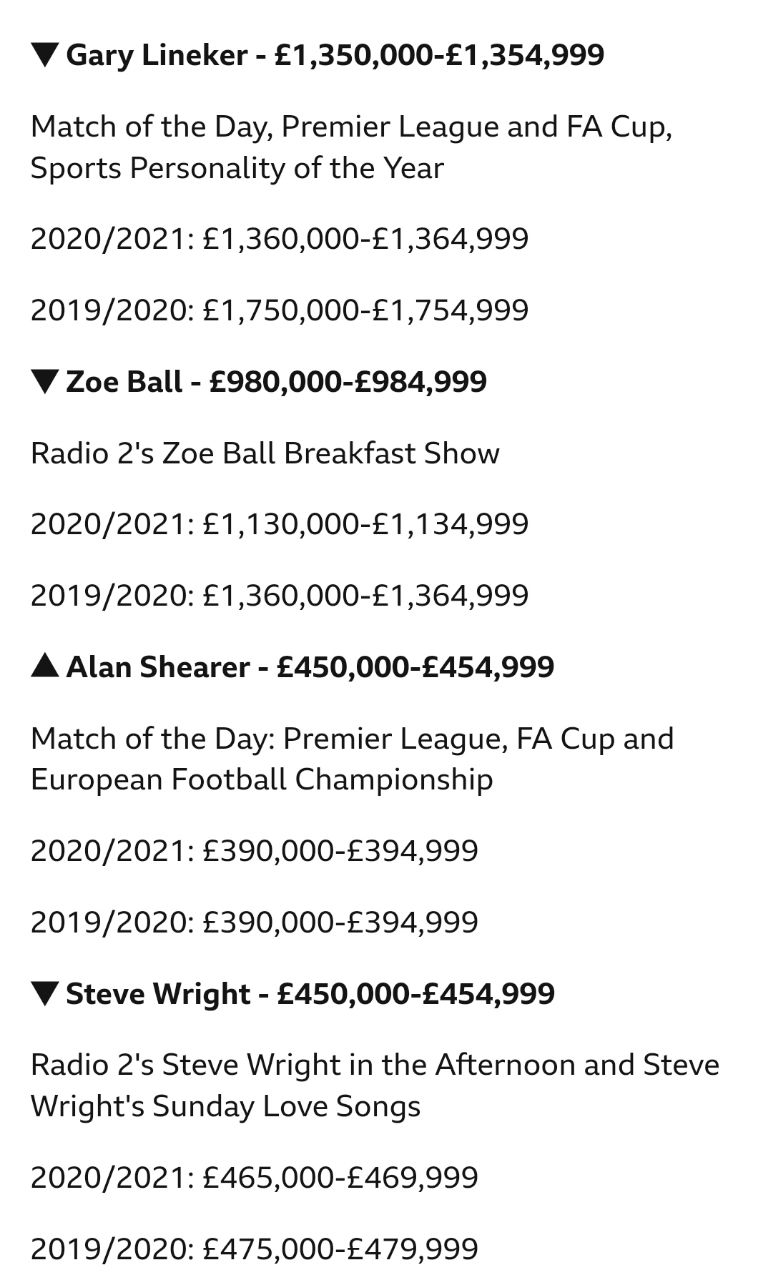Click the down triangle next to Zoe Ball
The height and width of the screenshot is (1280, 767).
click(x=45, y=381)
